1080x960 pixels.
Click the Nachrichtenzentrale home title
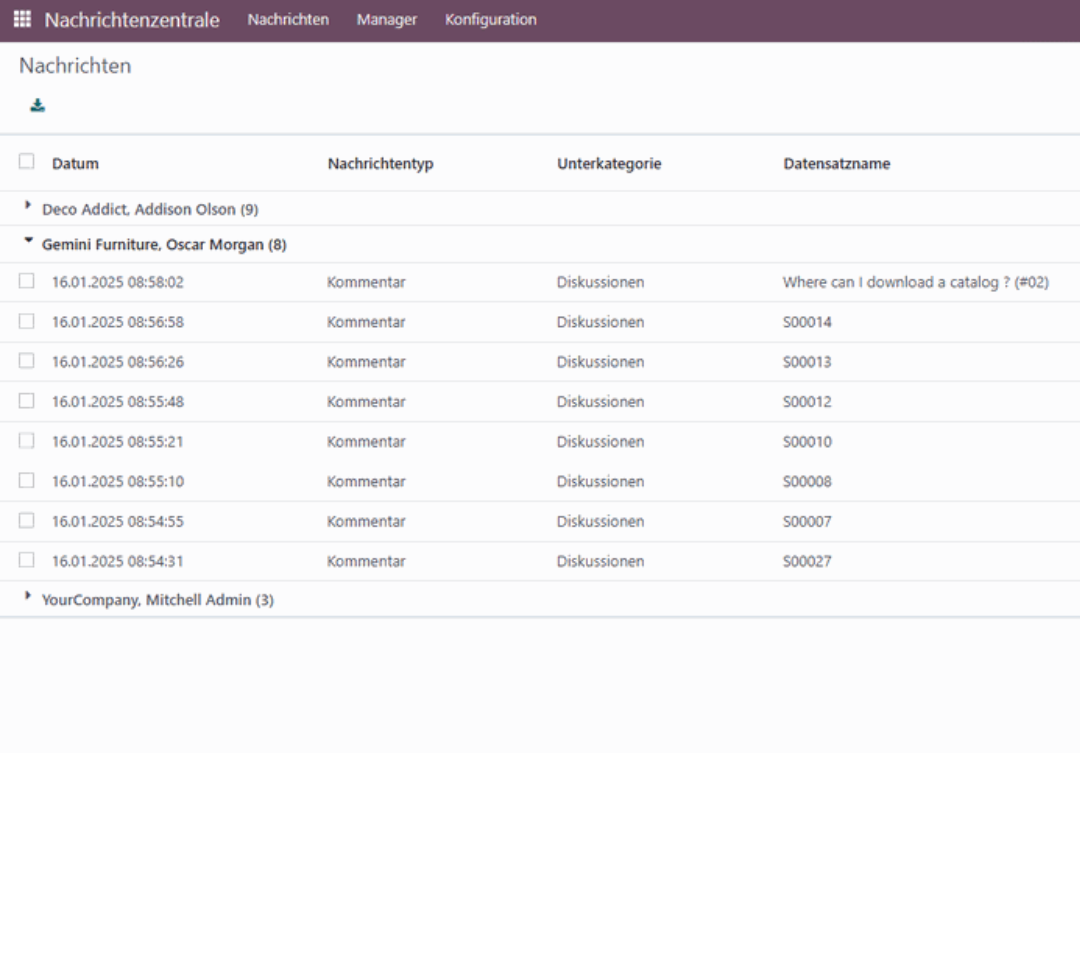click(x=132, y=19)
